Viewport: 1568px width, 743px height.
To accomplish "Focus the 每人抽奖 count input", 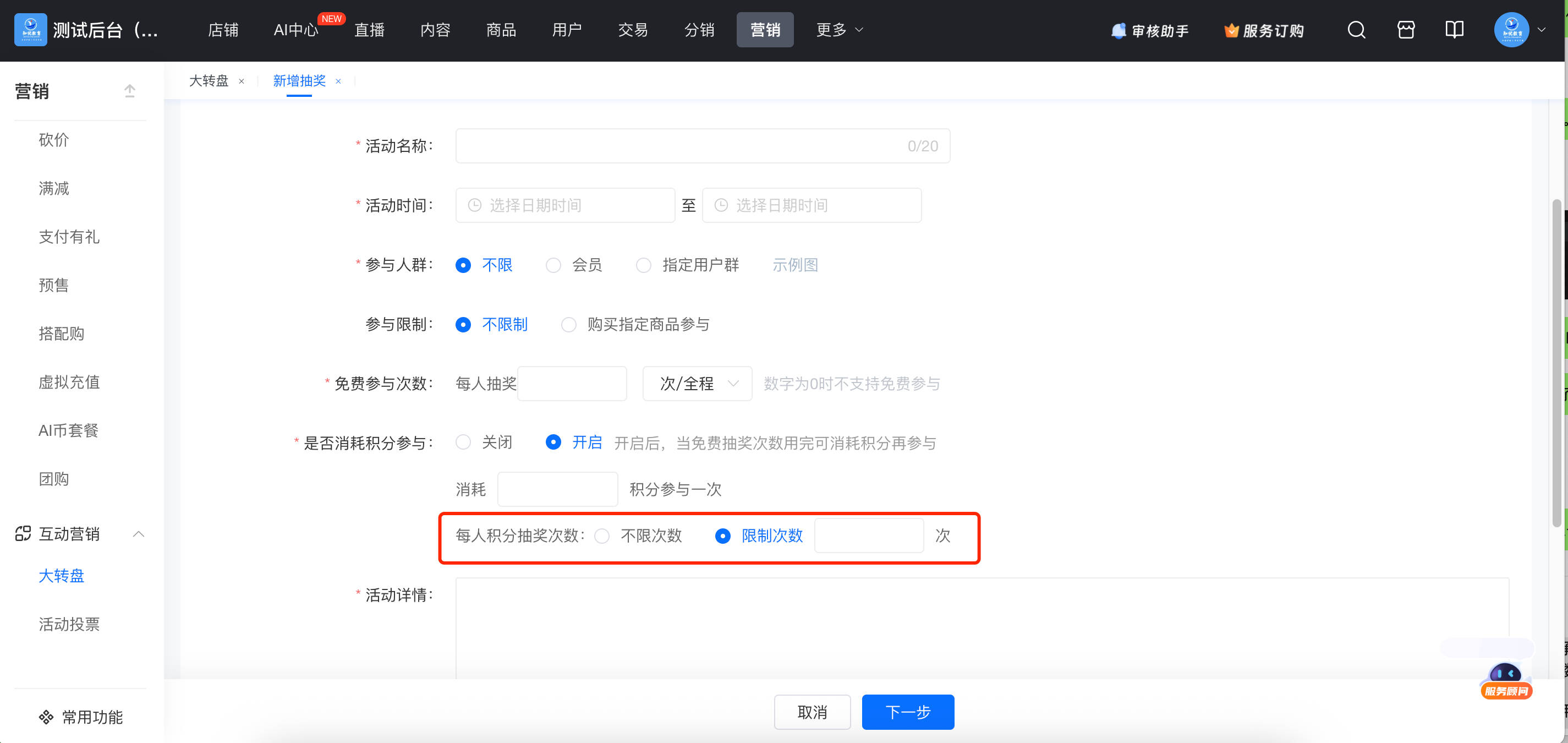I will (572, 384).
